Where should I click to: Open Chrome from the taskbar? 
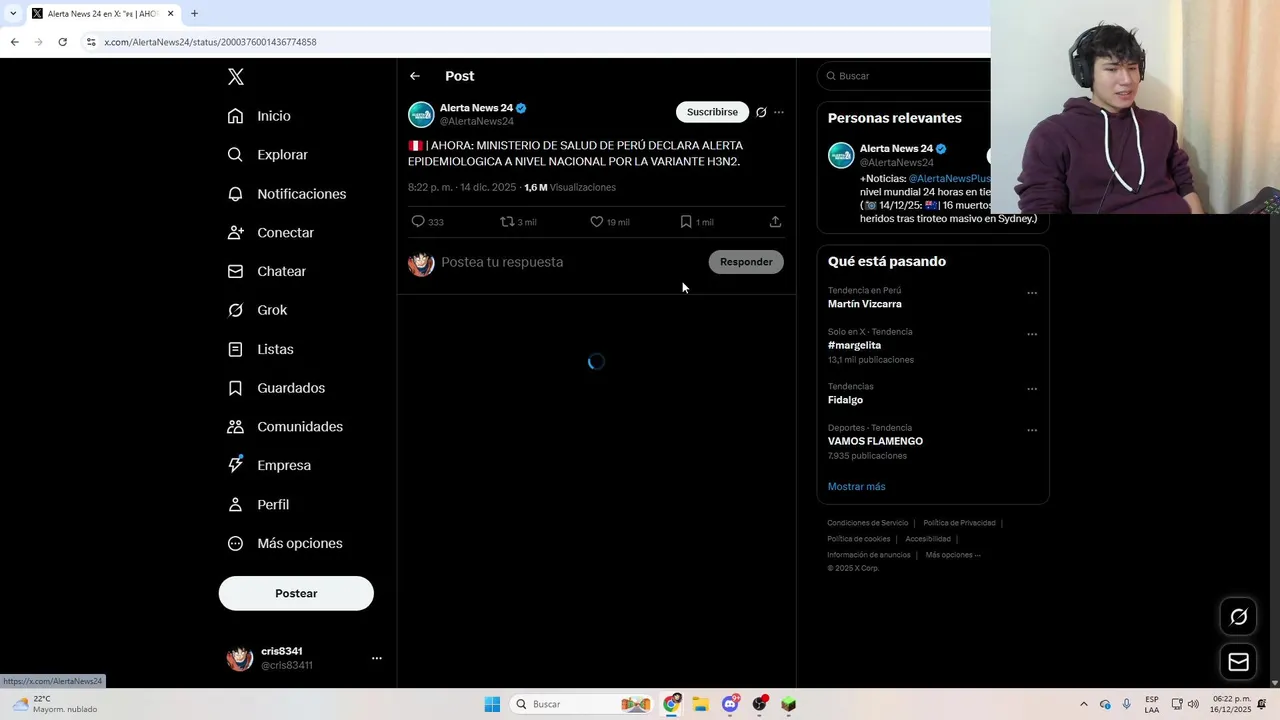tap(671, 705)
